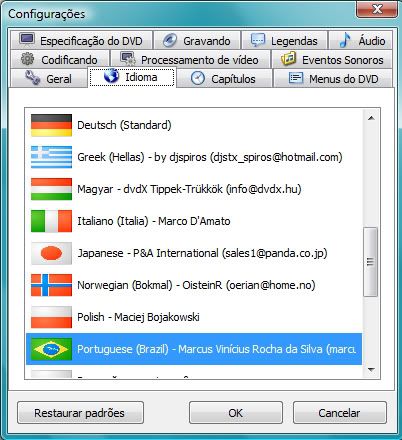Screen dimensions: 402x440
Task: Click the Polish flag icon
Action: 51,317
